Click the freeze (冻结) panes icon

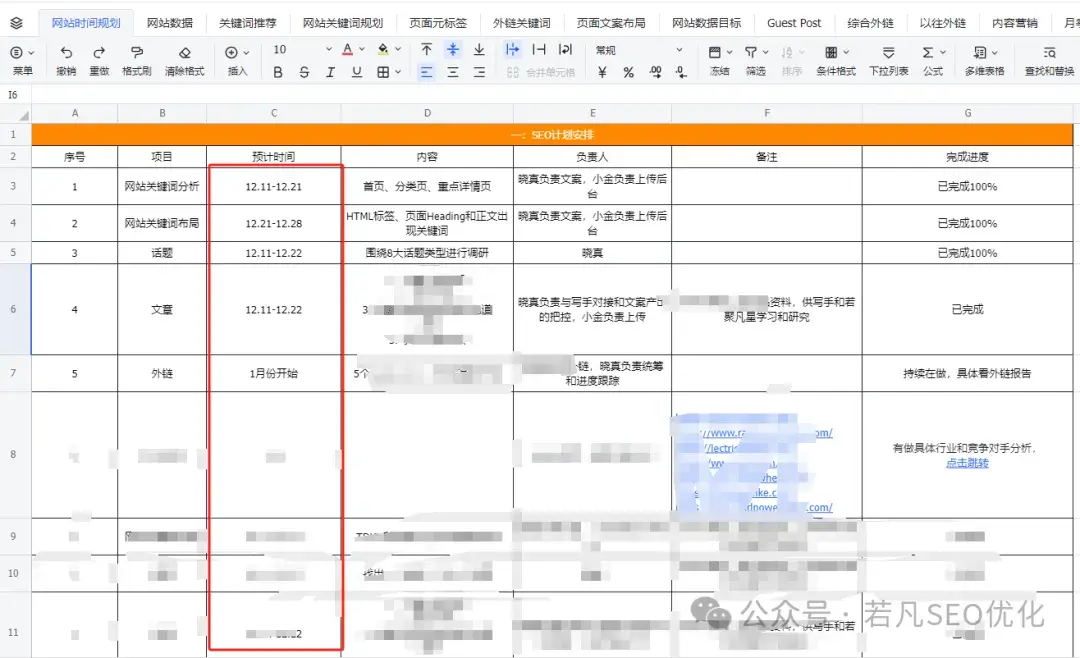715,52
